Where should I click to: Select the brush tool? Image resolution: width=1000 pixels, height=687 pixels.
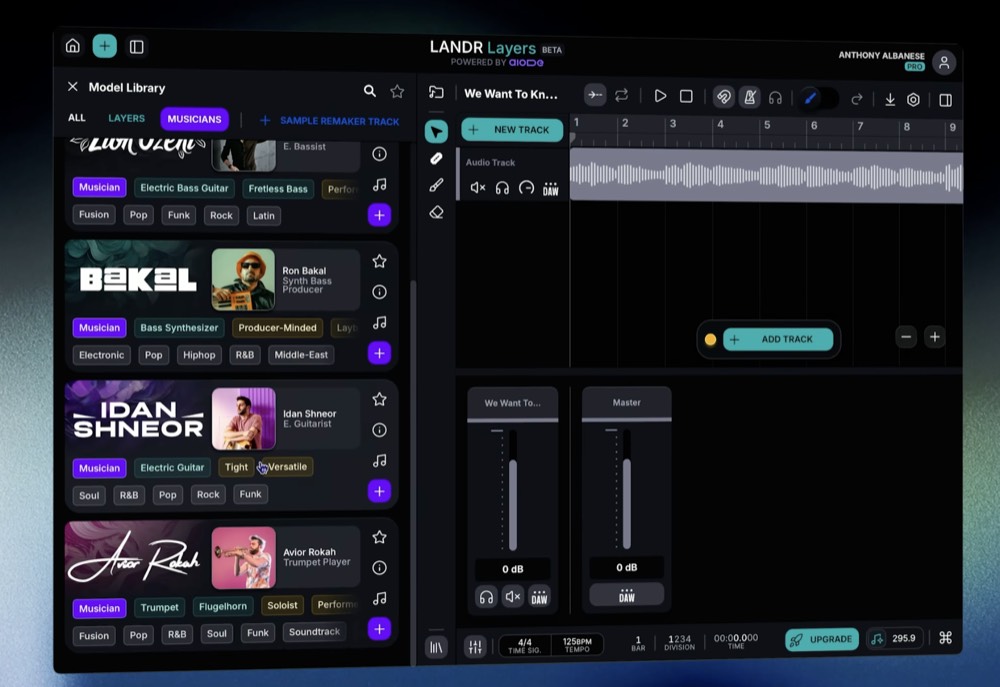436,185
